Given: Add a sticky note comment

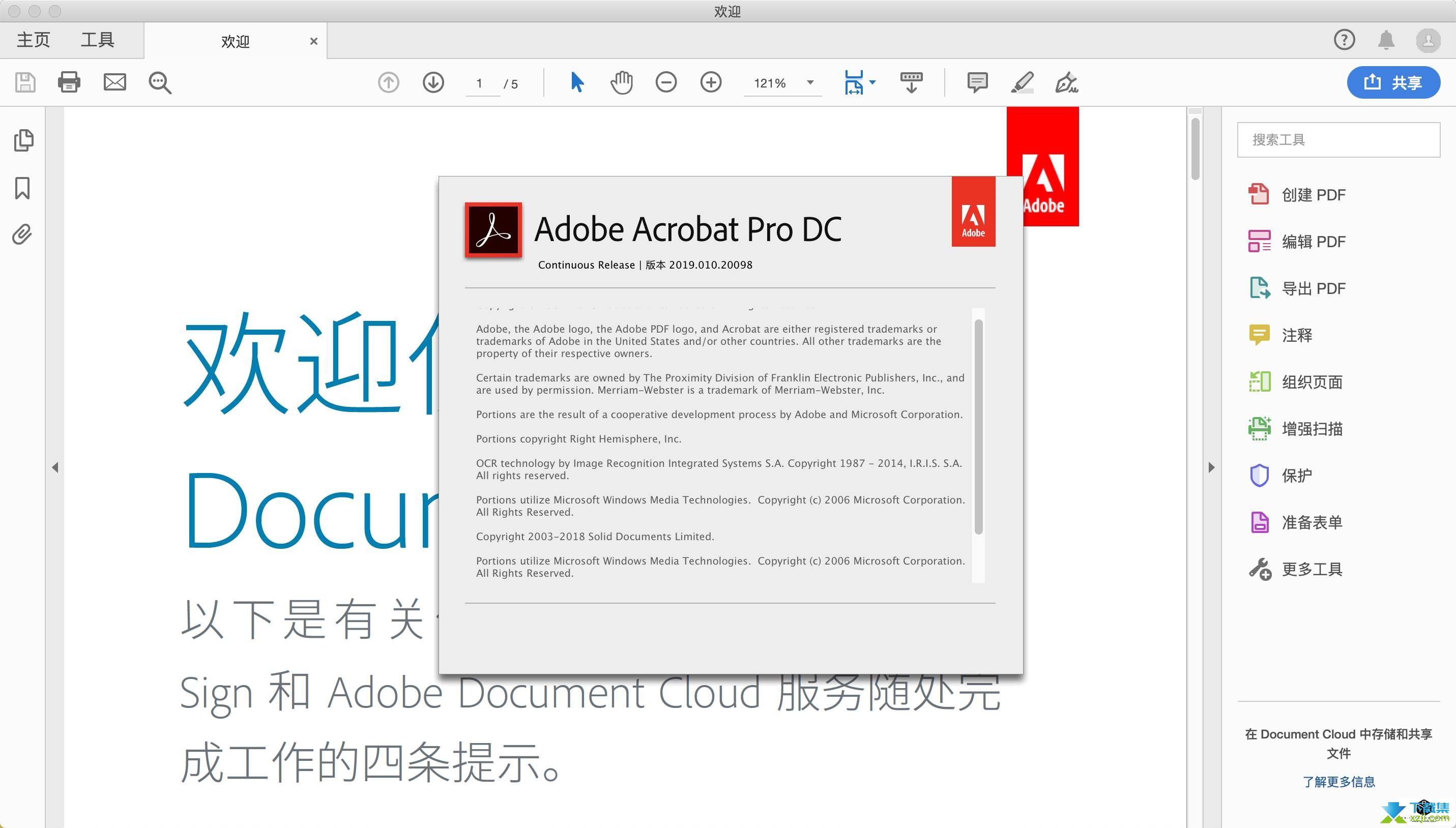Looking at the screenshot, I should [x=977, y=82].
